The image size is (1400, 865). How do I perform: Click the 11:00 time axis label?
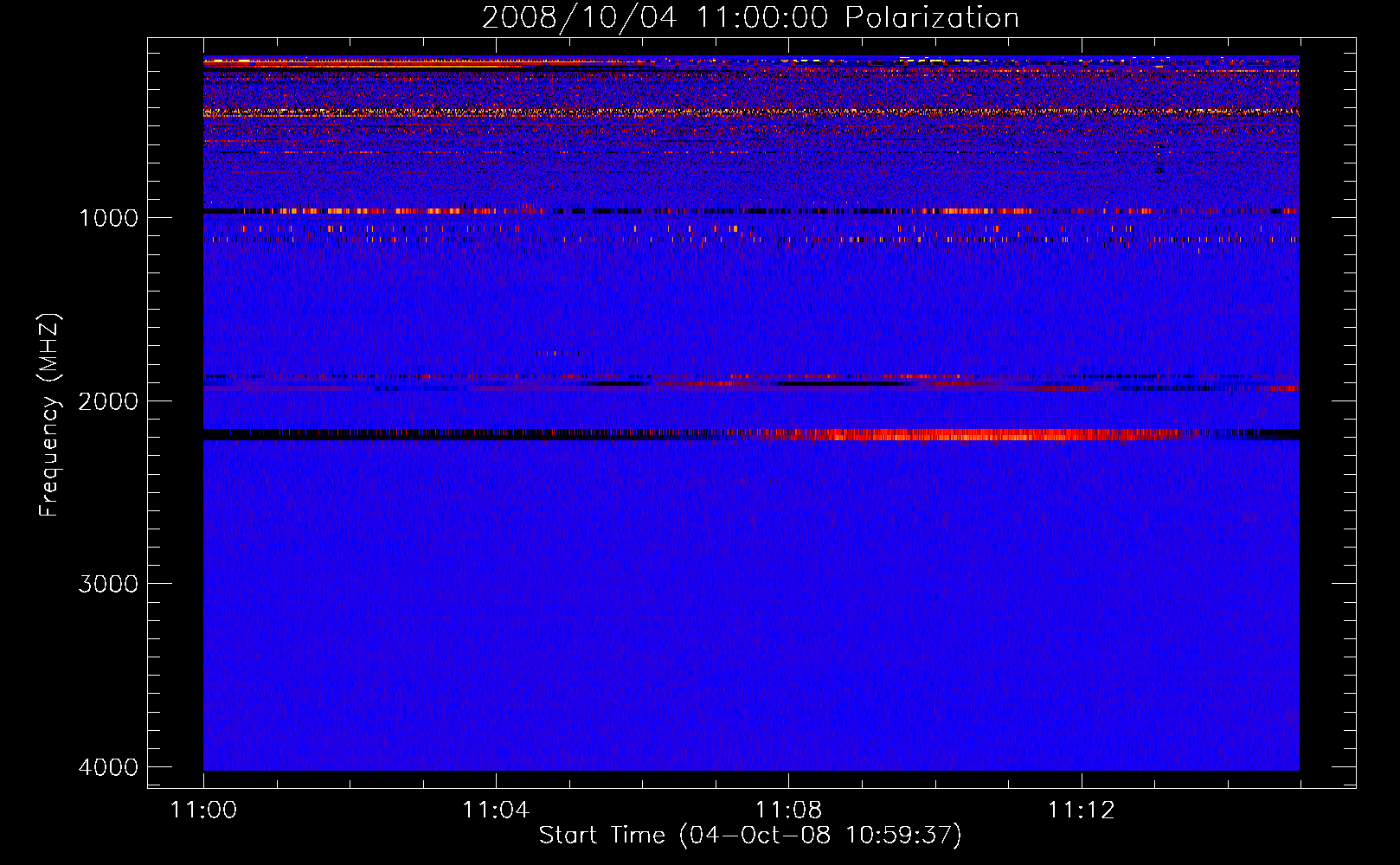pos(204,811)
